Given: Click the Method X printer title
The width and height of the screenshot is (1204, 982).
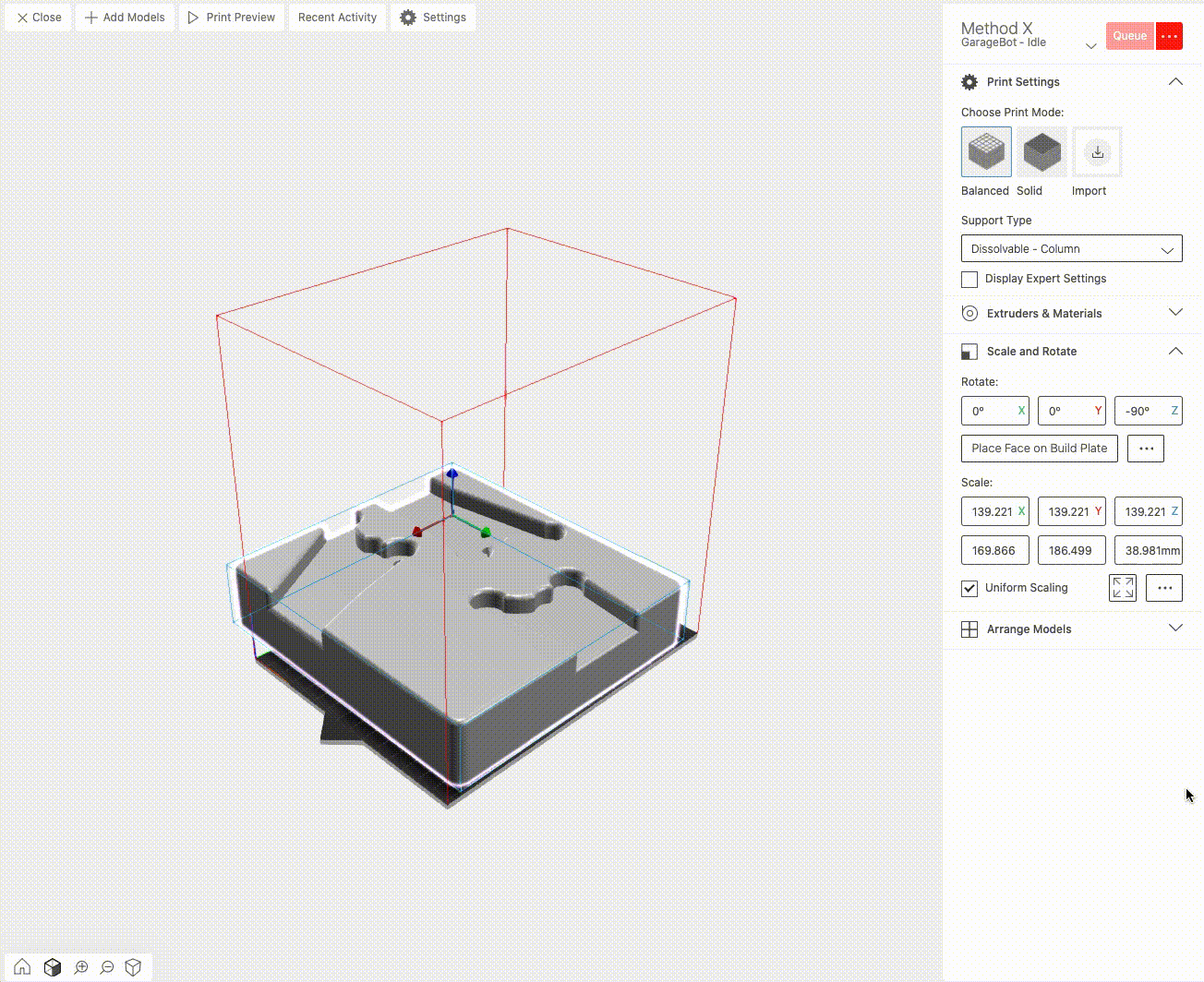Looking at the screenshot, I should [996, 29].
